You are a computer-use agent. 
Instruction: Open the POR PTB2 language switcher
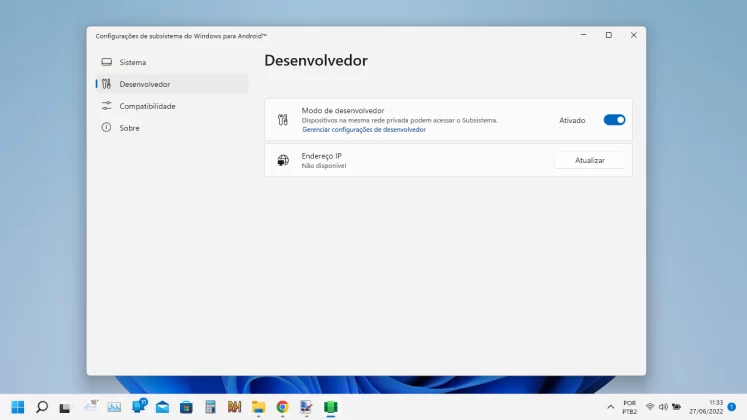click(x=629, y=407)
